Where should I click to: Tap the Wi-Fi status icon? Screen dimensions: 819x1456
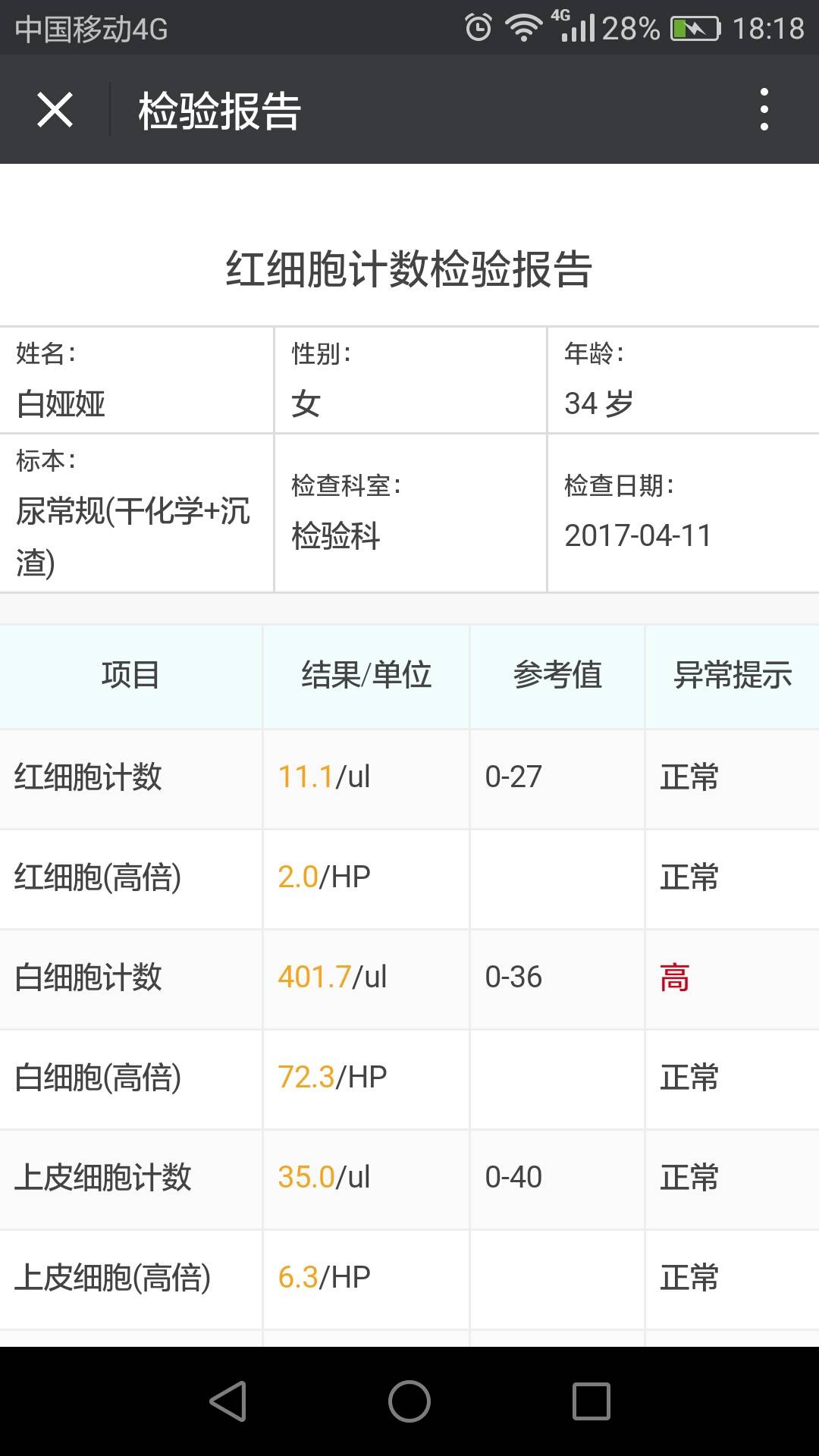[x=523, y=28]
